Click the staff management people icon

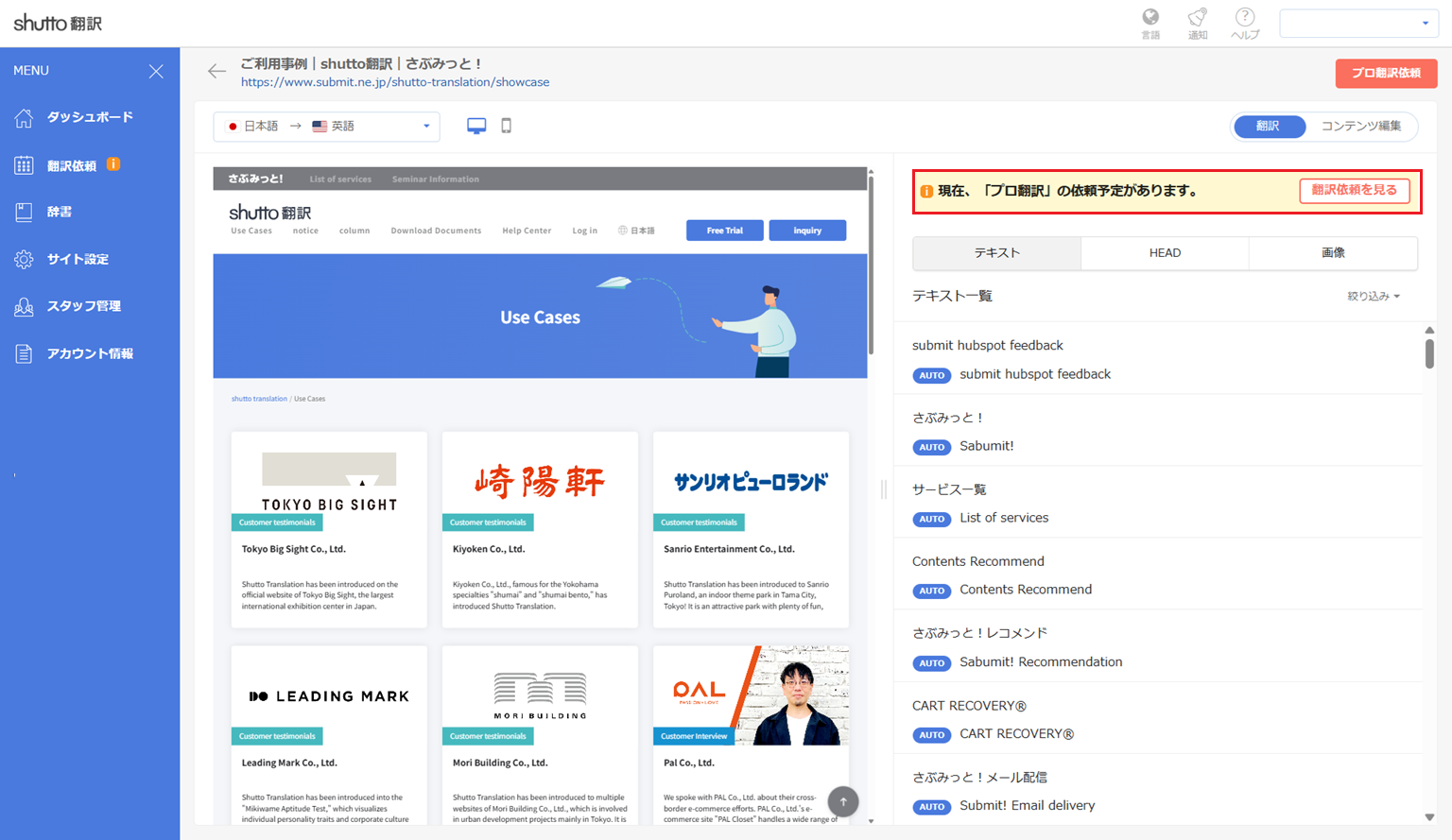coord(24,307)
